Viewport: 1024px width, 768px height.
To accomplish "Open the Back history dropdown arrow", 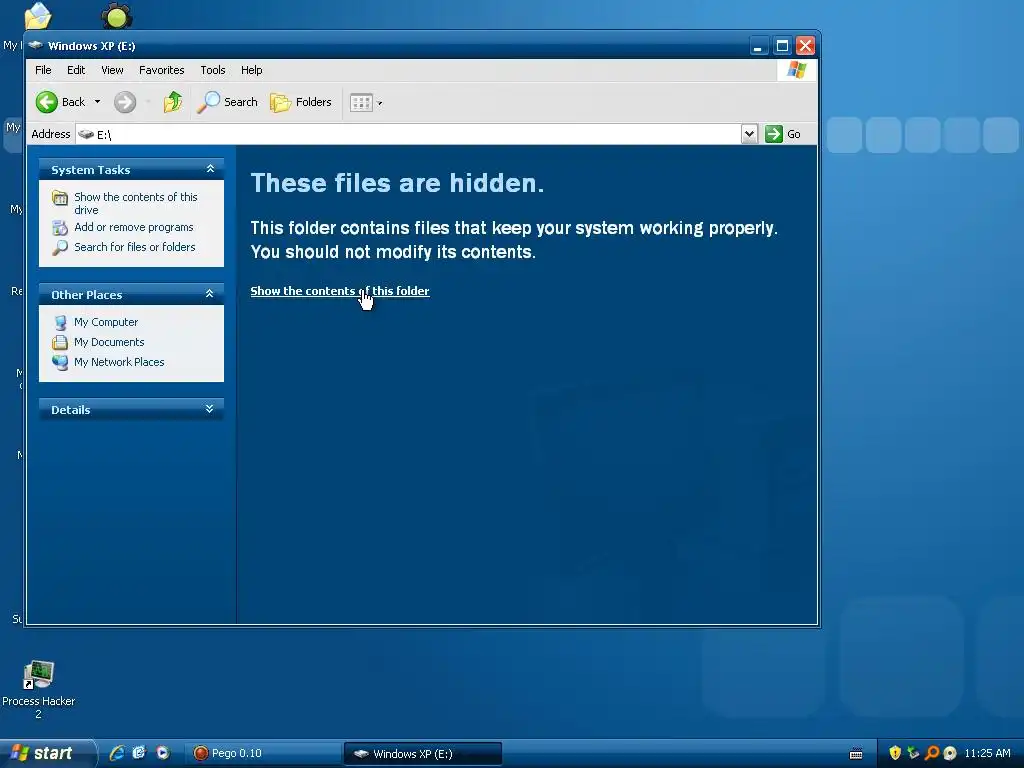I will point(97,102).
